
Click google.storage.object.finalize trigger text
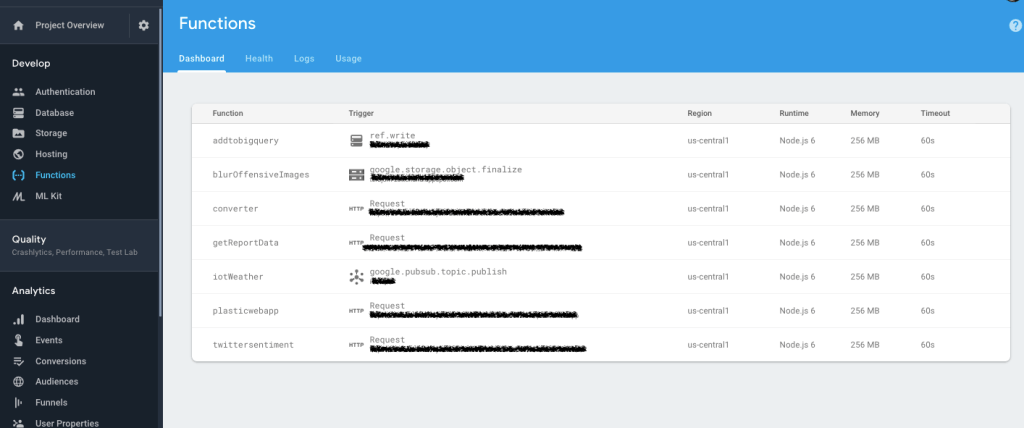[x=446, y=170]
